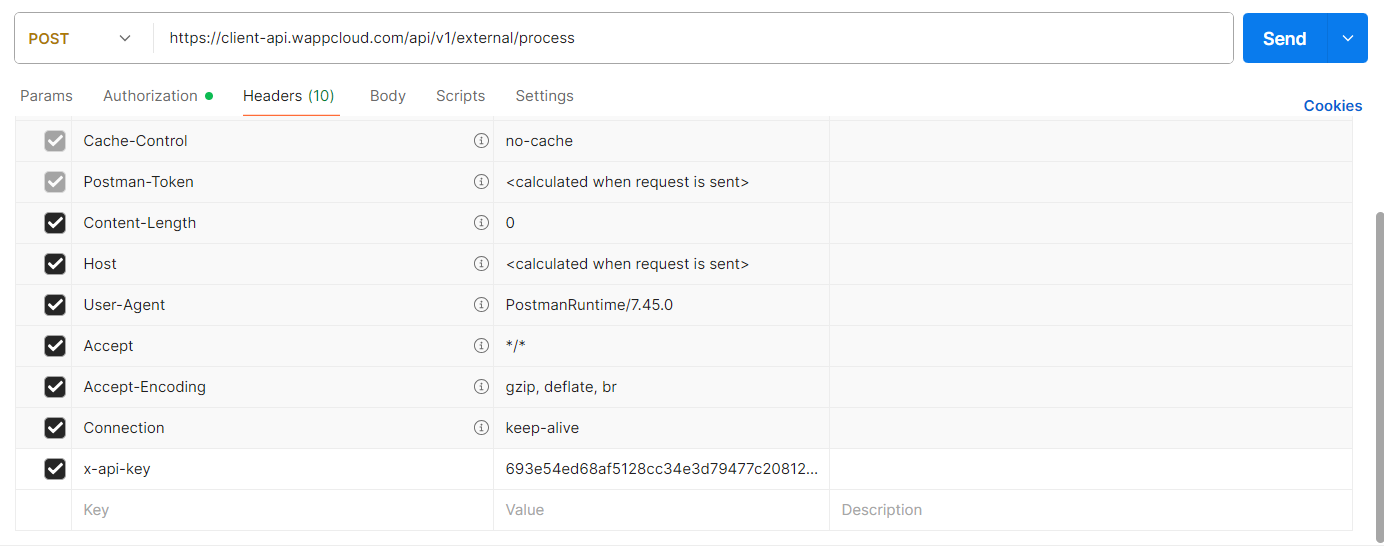
Task: Click the Cache-Control info icon
Action: point(481,141)
